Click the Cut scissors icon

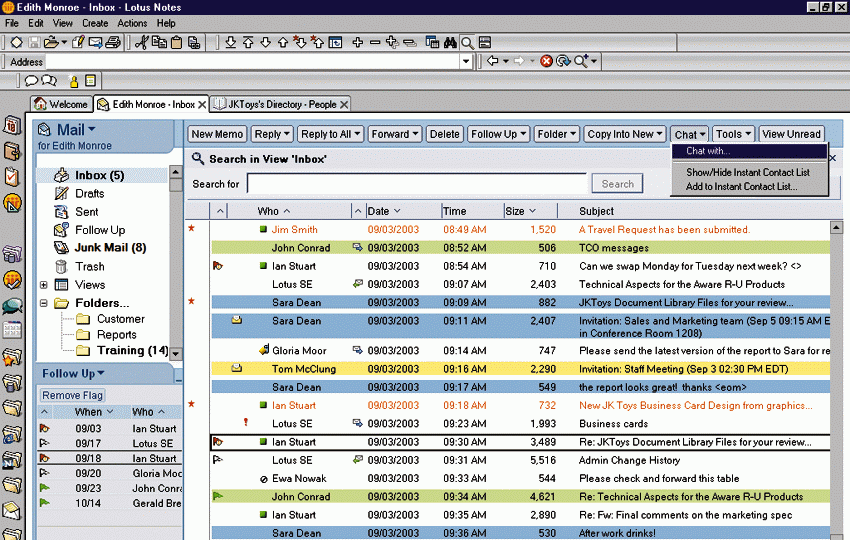[141, 42]
